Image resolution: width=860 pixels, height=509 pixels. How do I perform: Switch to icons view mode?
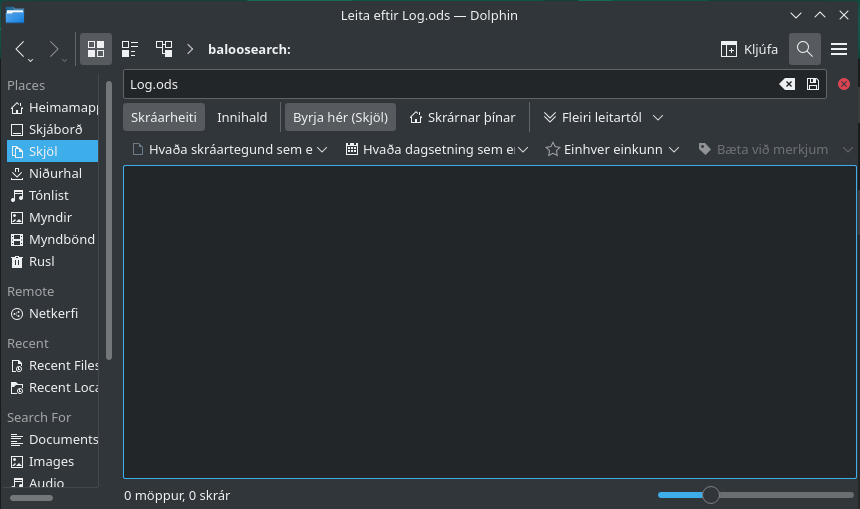click(96, 49)
